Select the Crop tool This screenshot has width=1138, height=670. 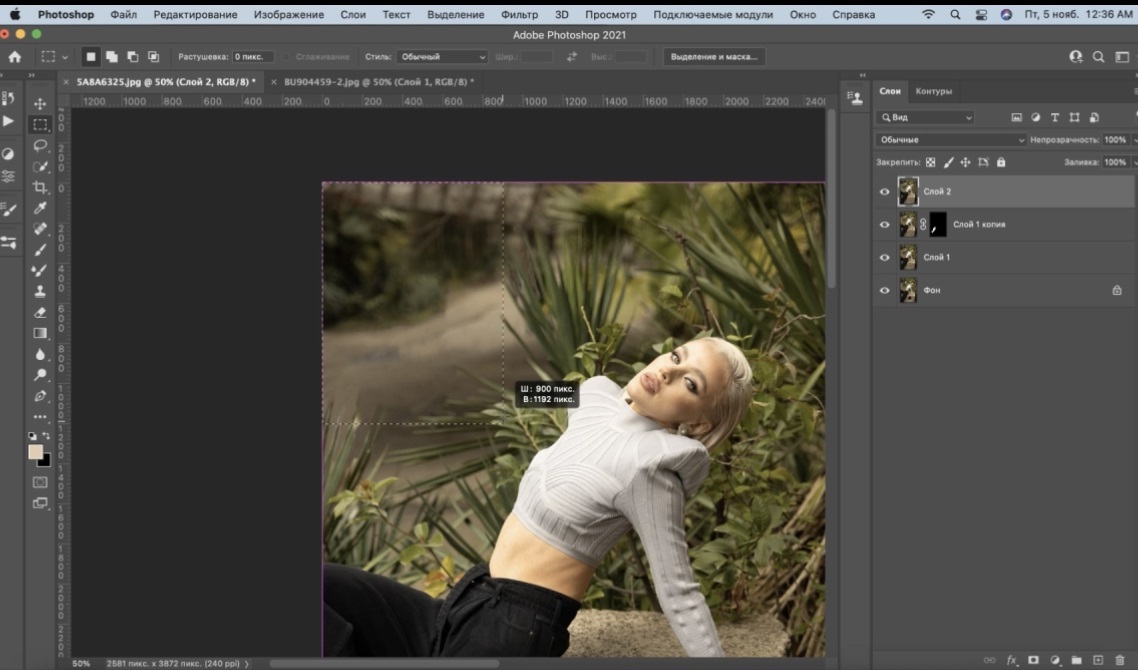click(40, 188)
